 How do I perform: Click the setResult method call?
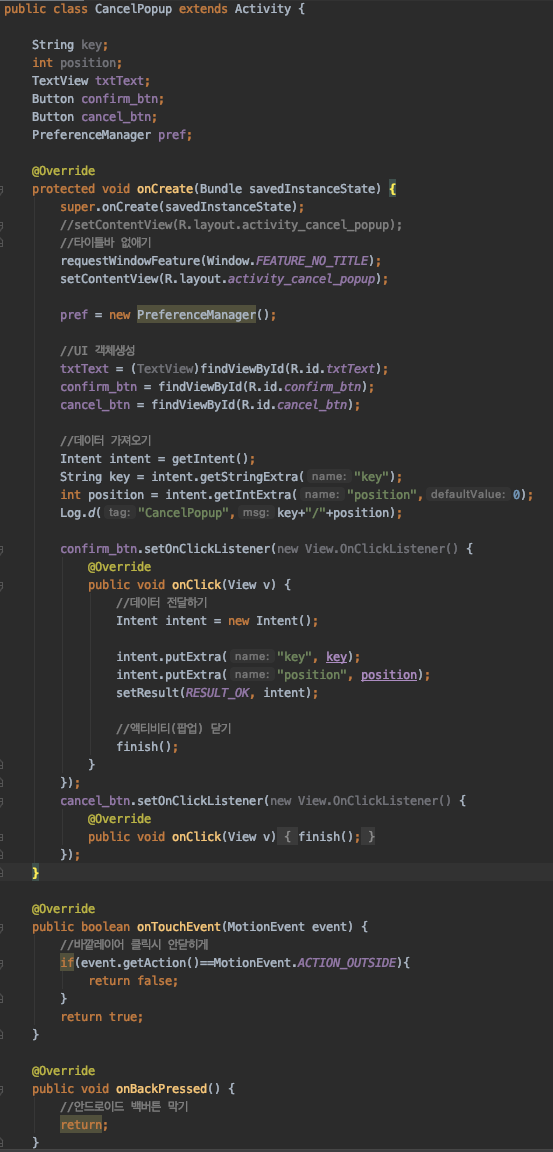pos(148,693)
